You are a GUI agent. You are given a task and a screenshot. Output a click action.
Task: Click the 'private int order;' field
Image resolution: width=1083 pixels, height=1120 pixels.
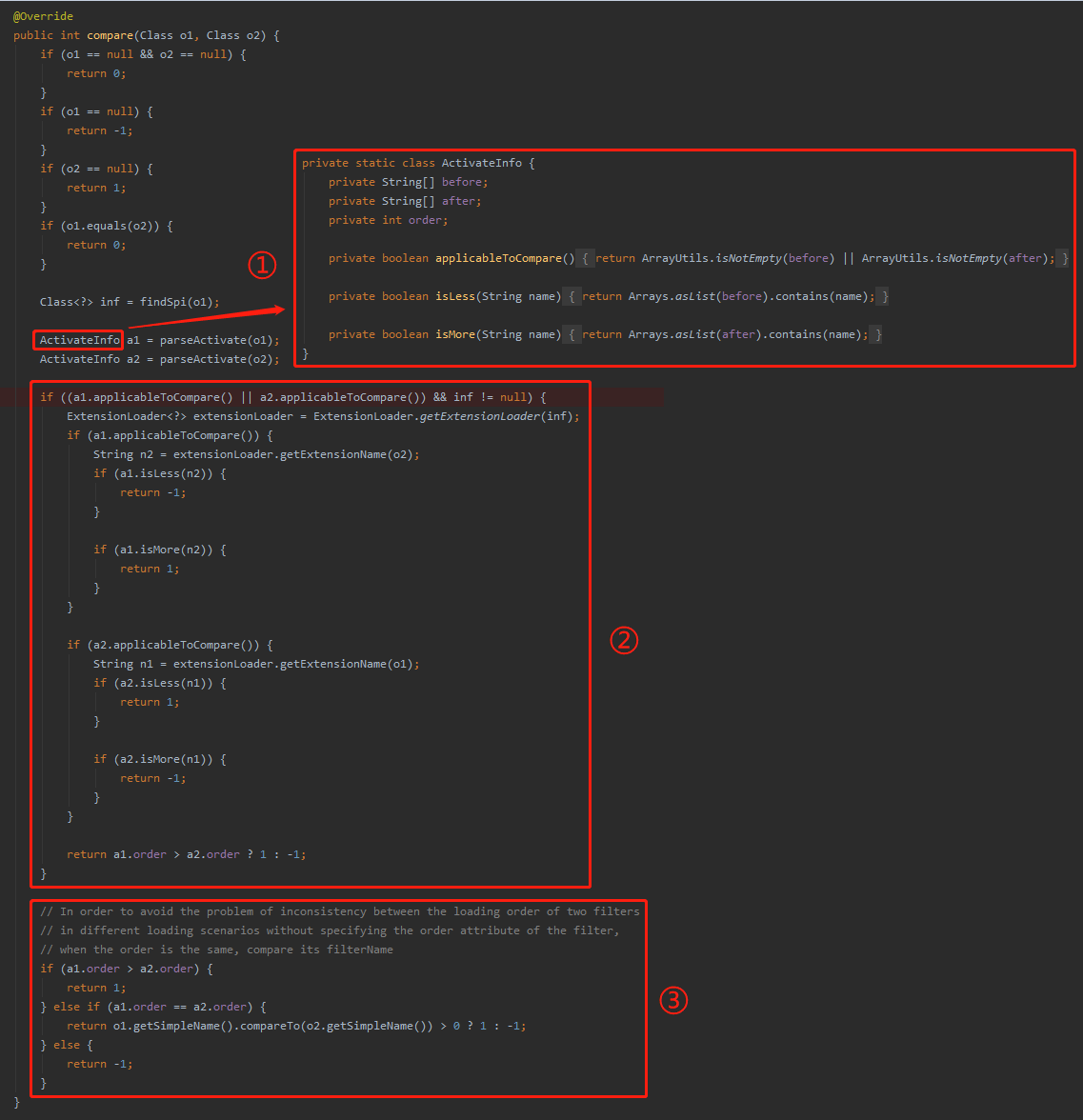click(x=388, y=220)
